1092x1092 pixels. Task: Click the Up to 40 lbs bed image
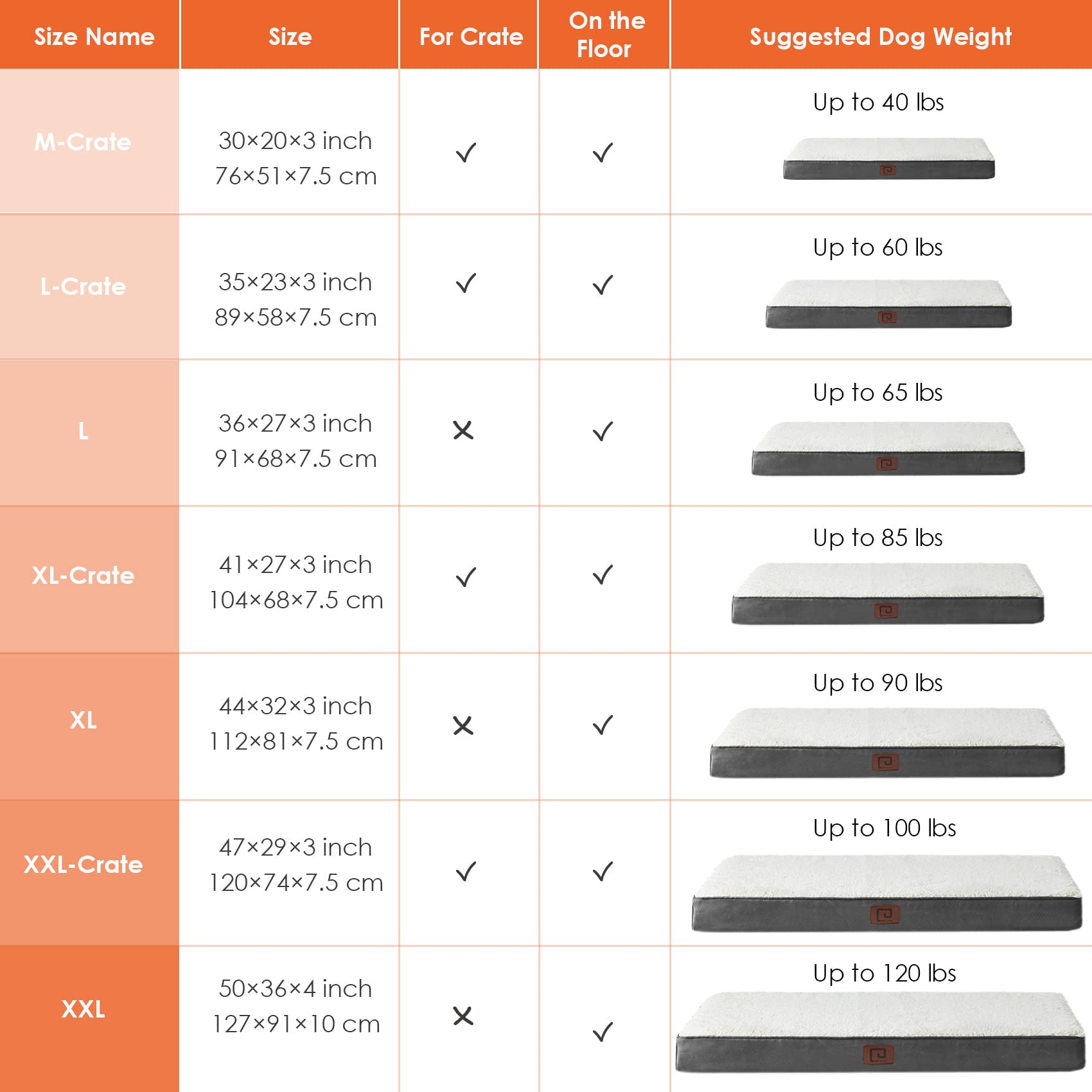tap(888, 159)
